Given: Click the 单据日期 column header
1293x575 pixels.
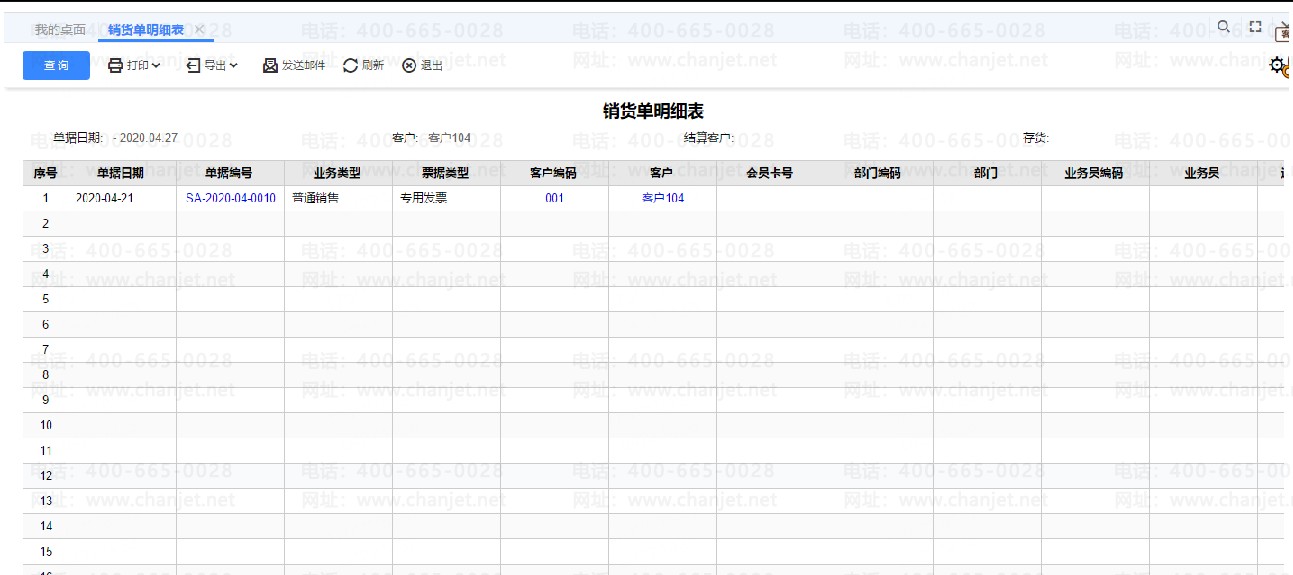Looking at the screenshot, I should (120, 173).
